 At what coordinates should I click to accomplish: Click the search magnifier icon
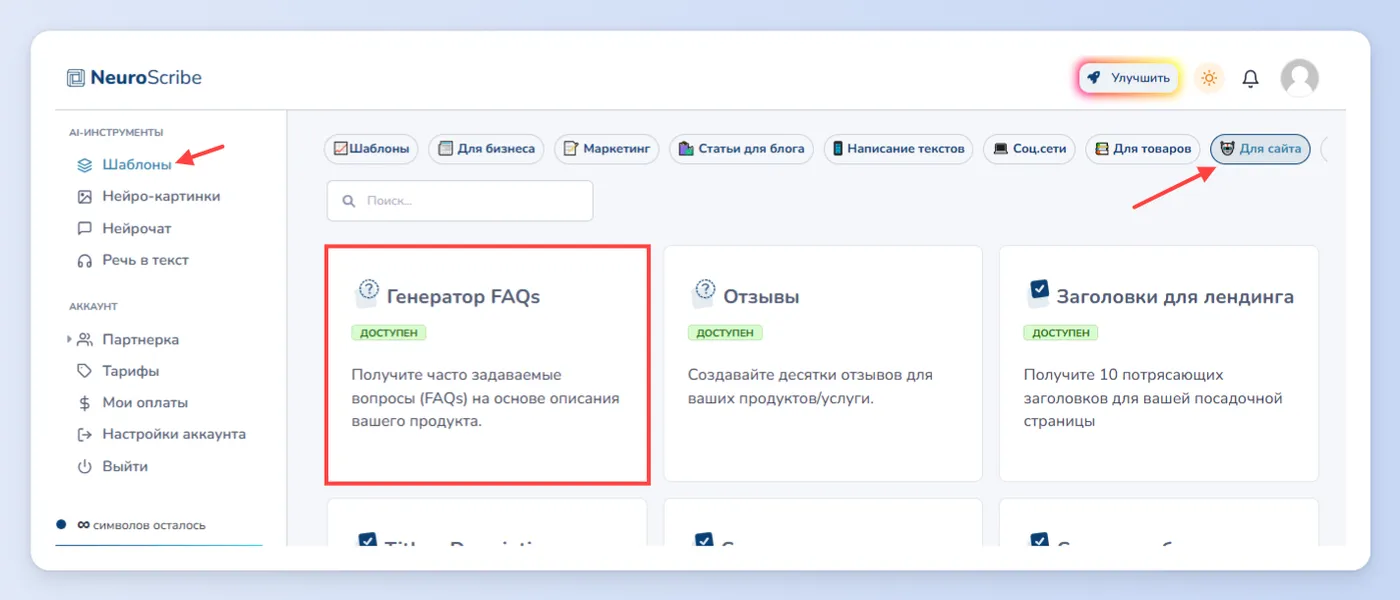tap(349, 201)
